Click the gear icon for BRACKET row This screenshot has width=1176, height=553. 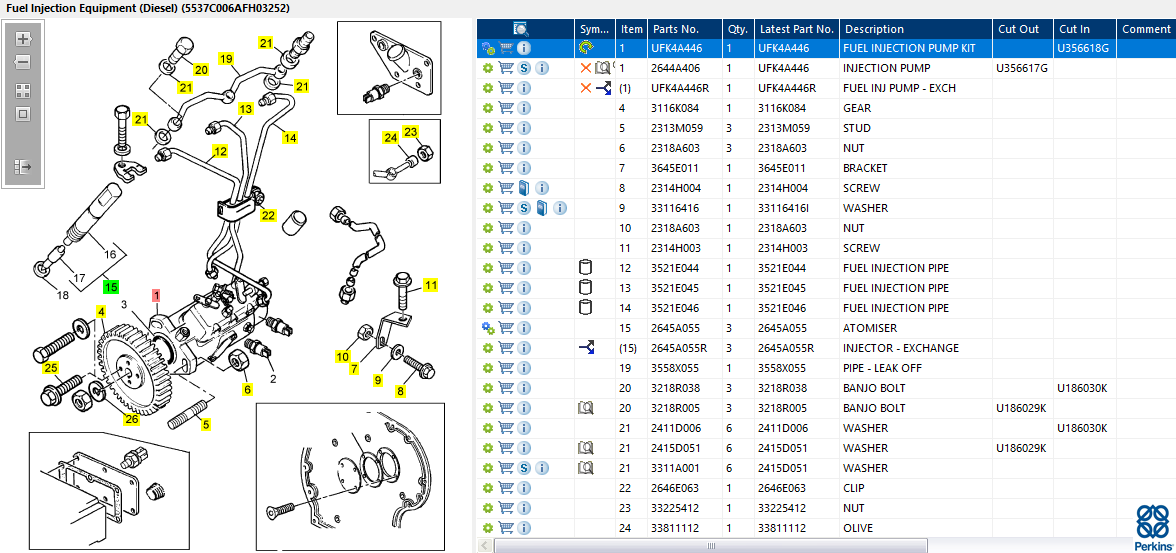tap(488, 168)
